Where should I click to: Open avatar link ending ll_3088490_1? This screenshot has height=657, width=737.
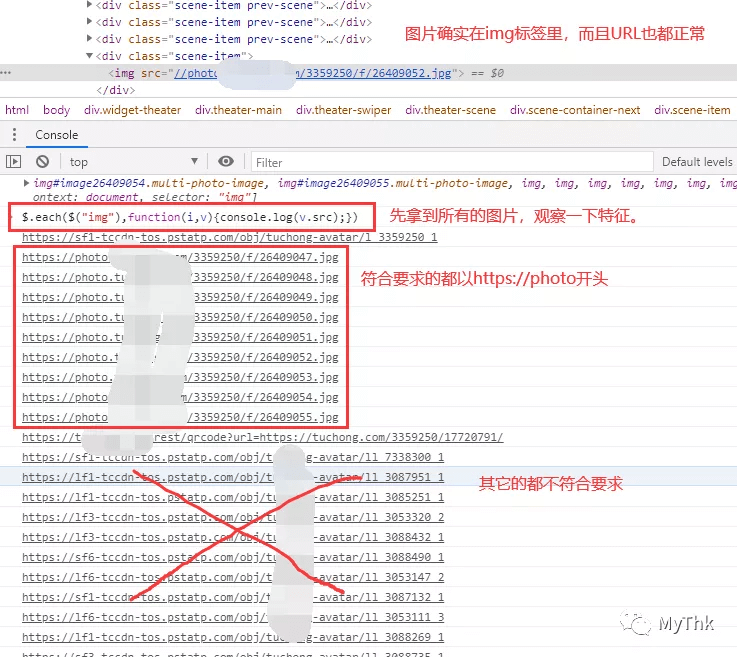coord(233,557)
